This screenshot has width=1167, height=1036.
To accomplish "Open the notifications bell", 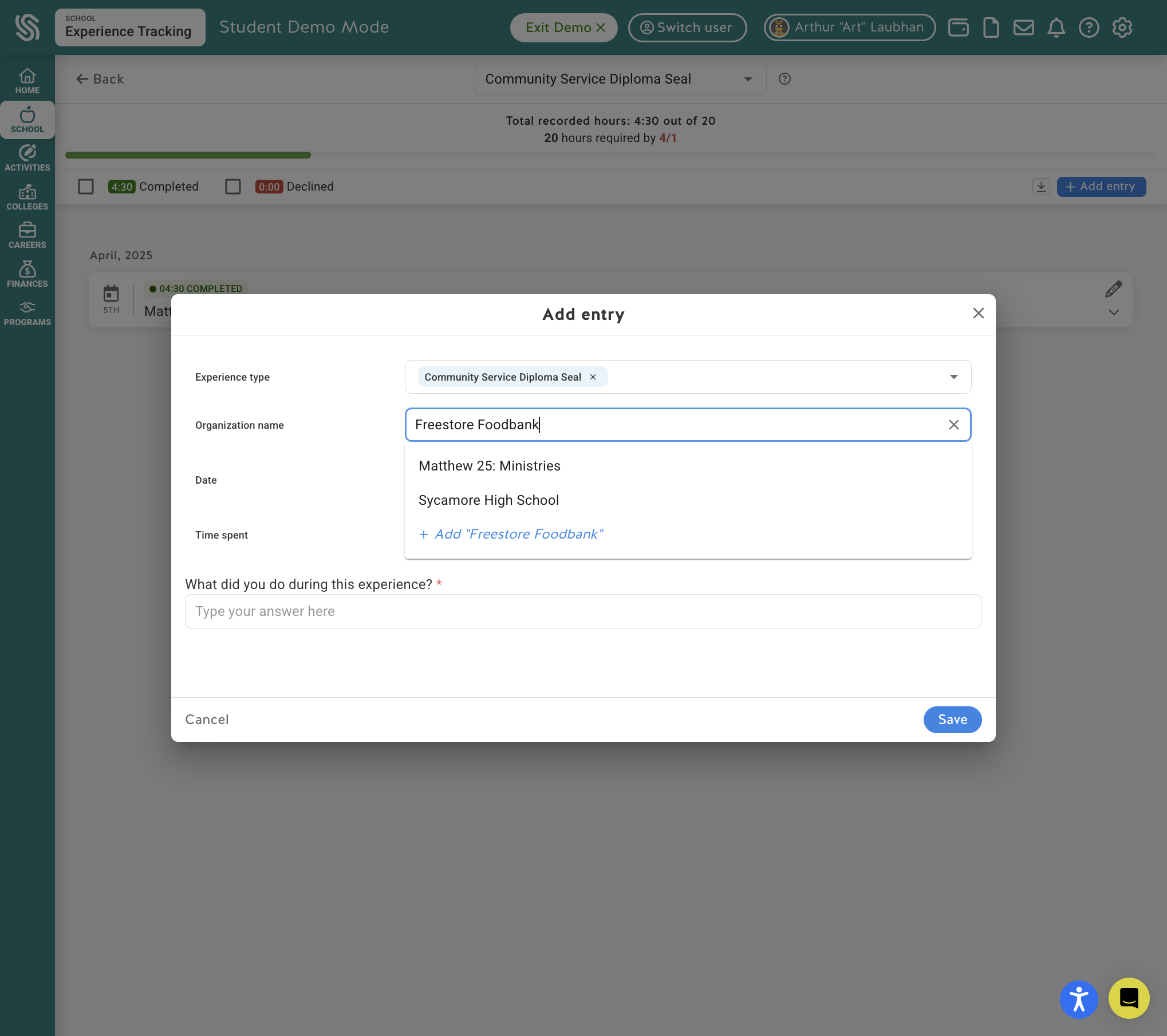I will point(1056,27).
